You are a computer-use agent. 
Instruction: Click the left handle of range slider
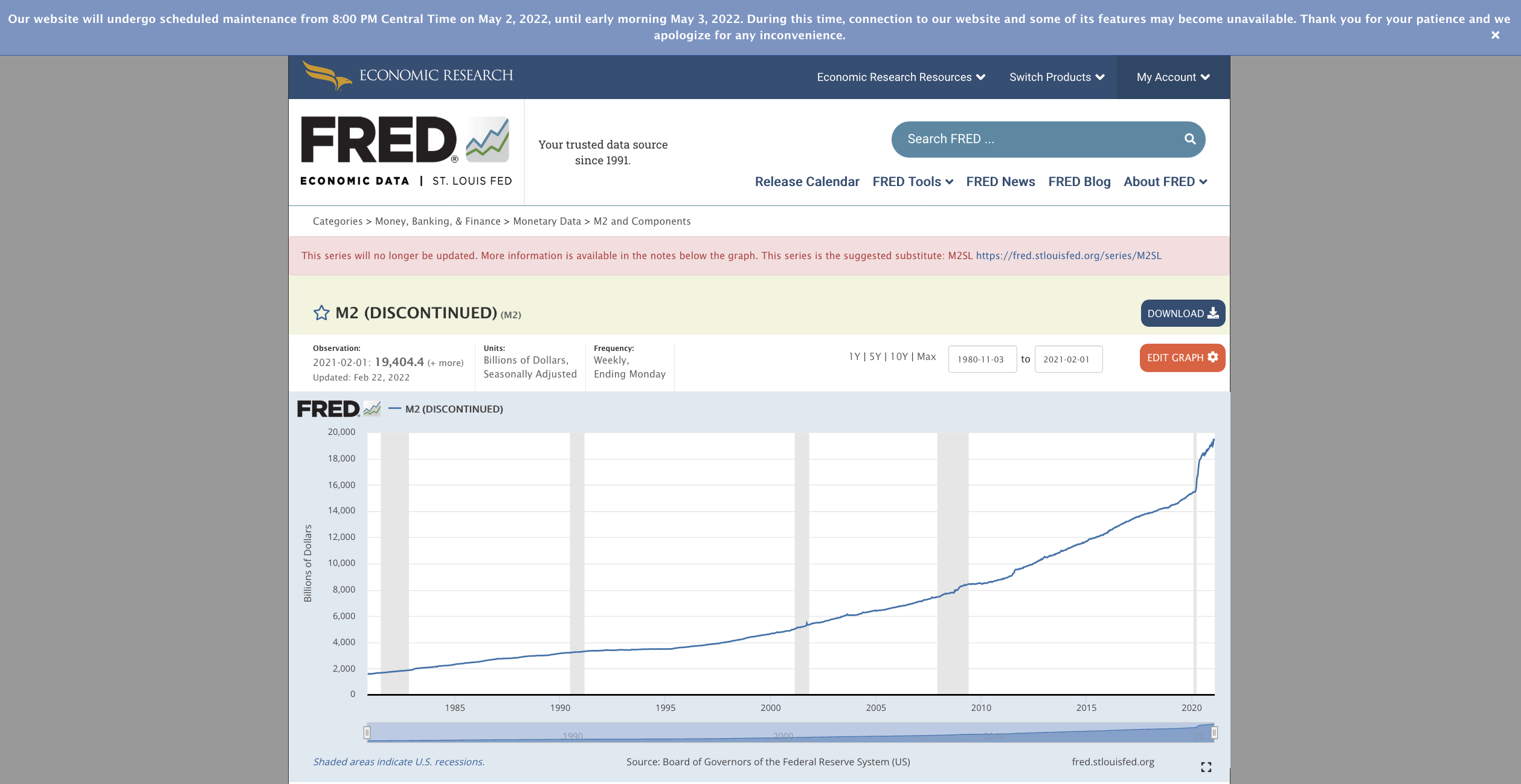[x=367, y=733]
